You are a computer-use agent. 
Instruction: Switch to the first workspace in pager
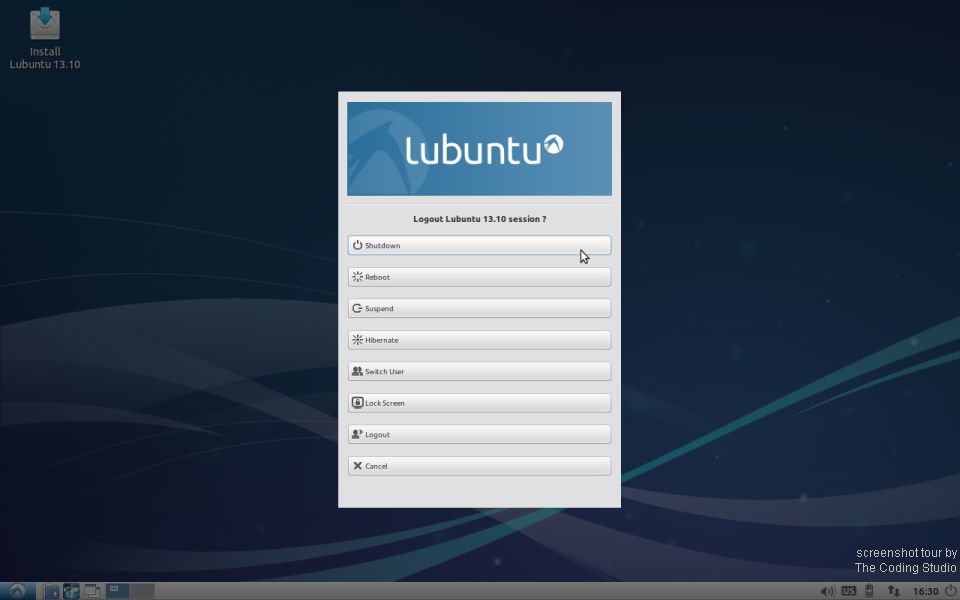click(118, 591)
